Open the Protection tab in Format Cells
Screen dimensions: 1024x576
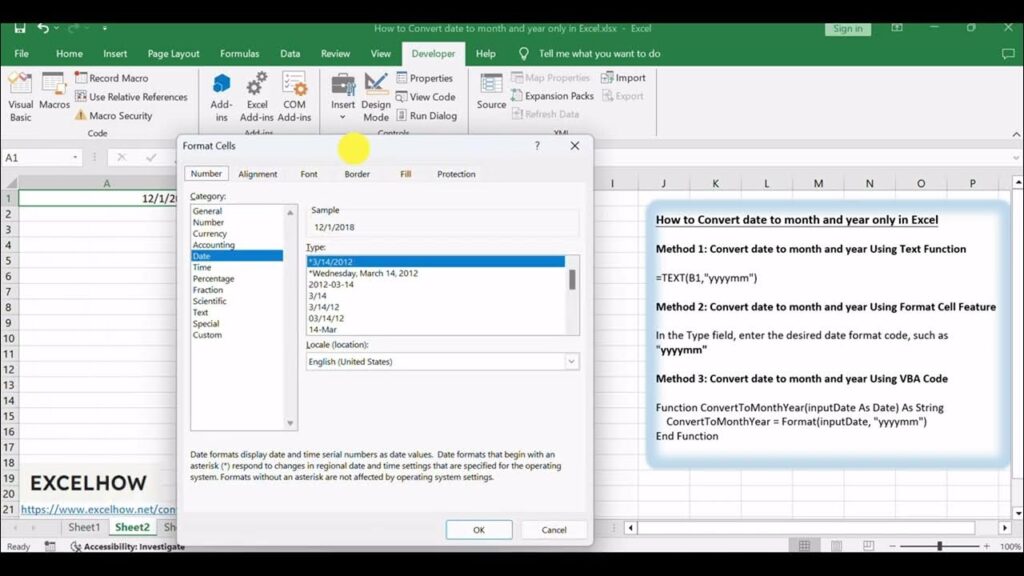[456, 174]
